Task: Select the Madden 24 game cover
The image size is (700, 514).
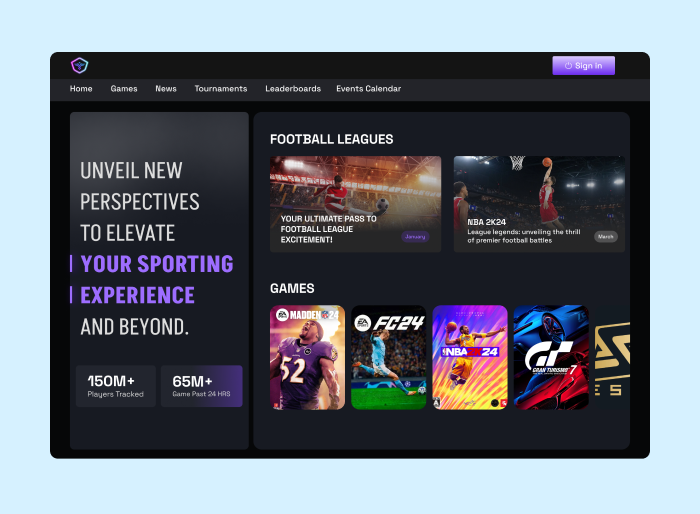Action: [x=308, y=357]
